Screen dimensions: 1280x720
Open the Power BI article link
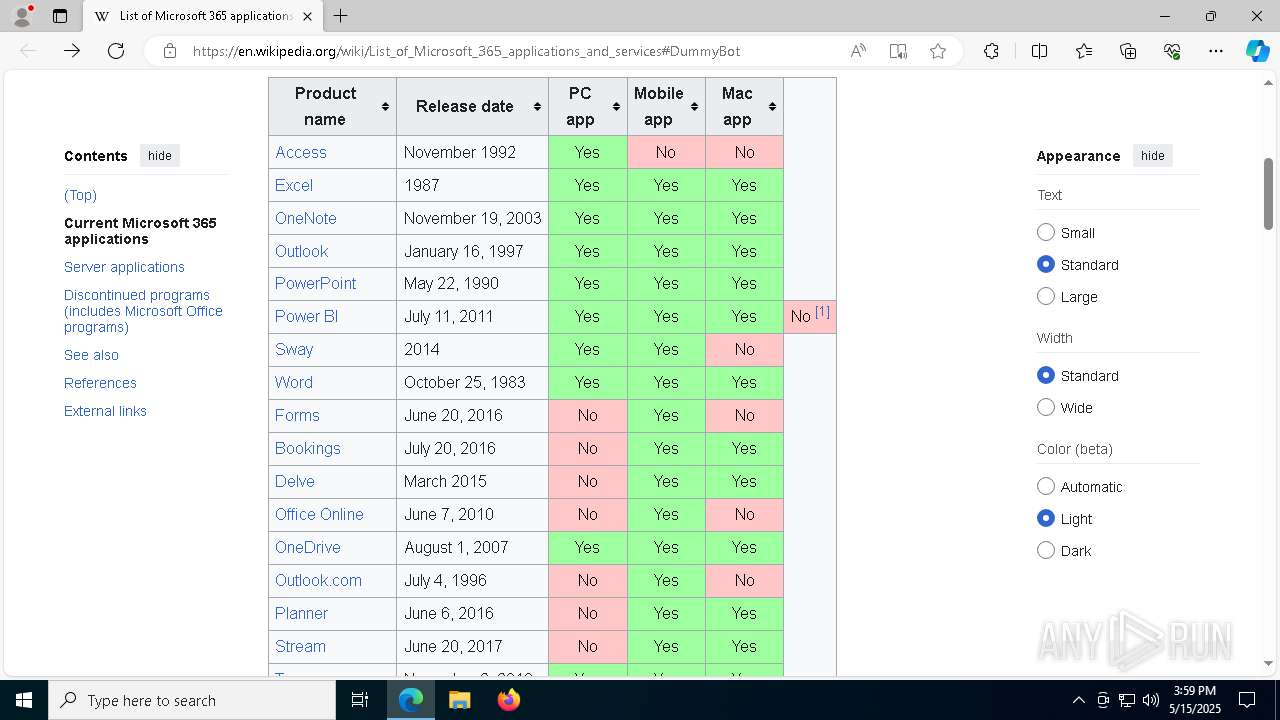coord(306,316)
